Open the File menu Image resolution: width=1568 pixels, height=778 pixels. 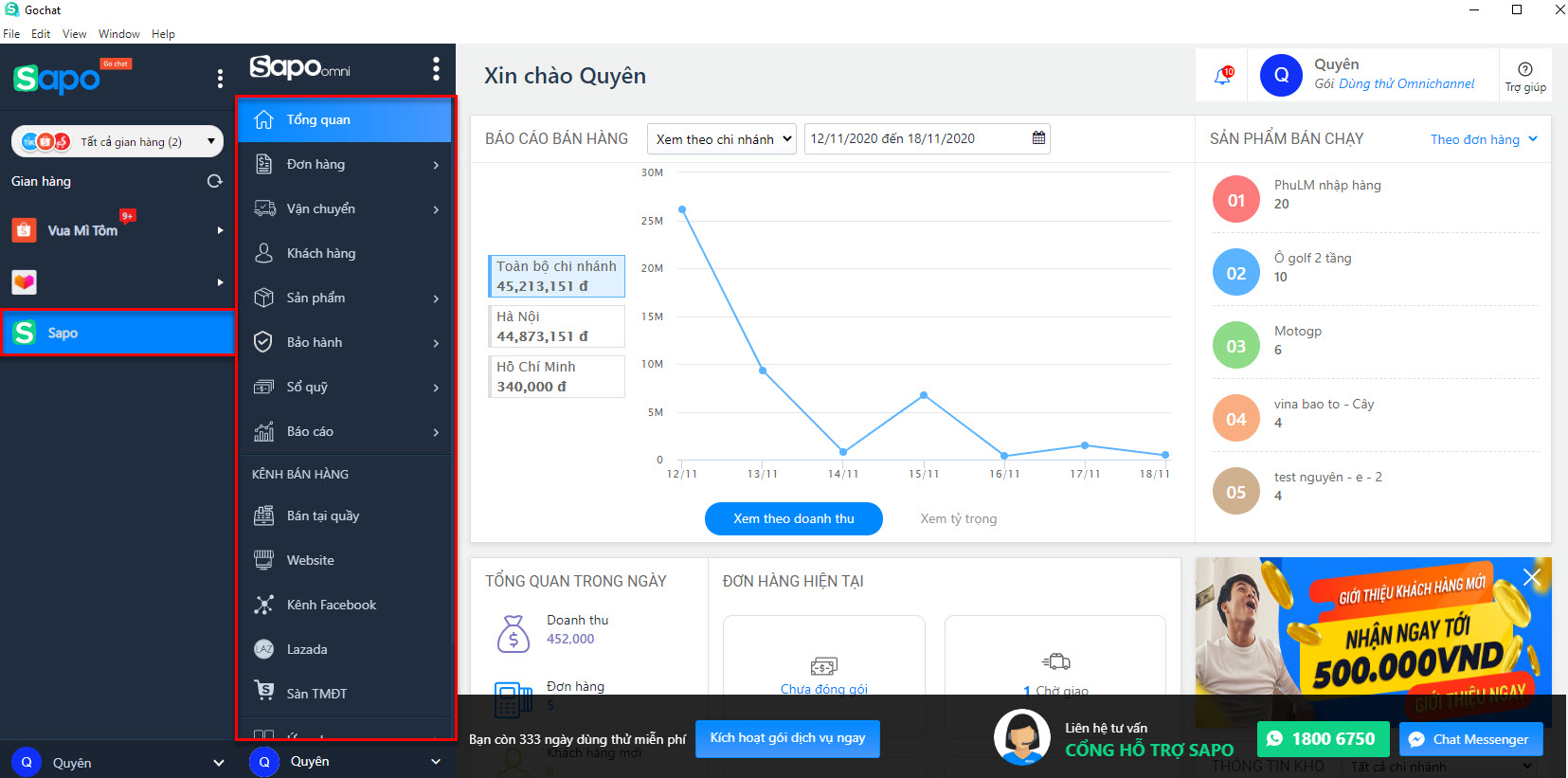tap(11, 34)
